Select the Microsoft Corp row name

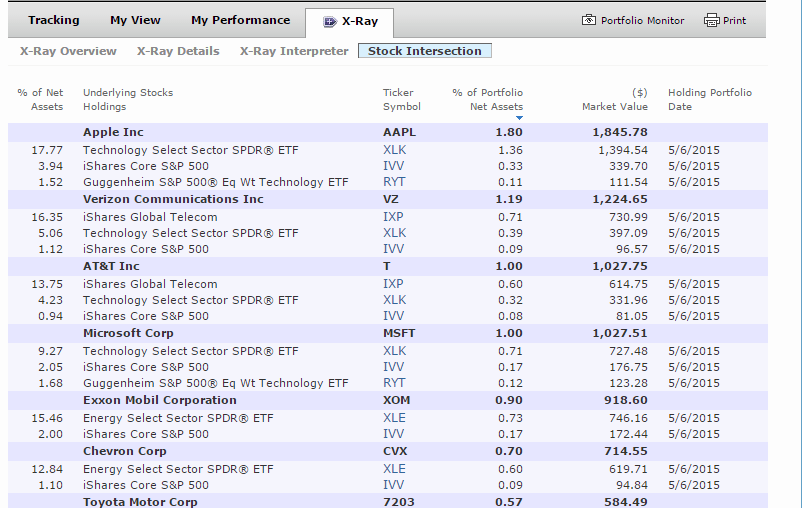[128, 333]
